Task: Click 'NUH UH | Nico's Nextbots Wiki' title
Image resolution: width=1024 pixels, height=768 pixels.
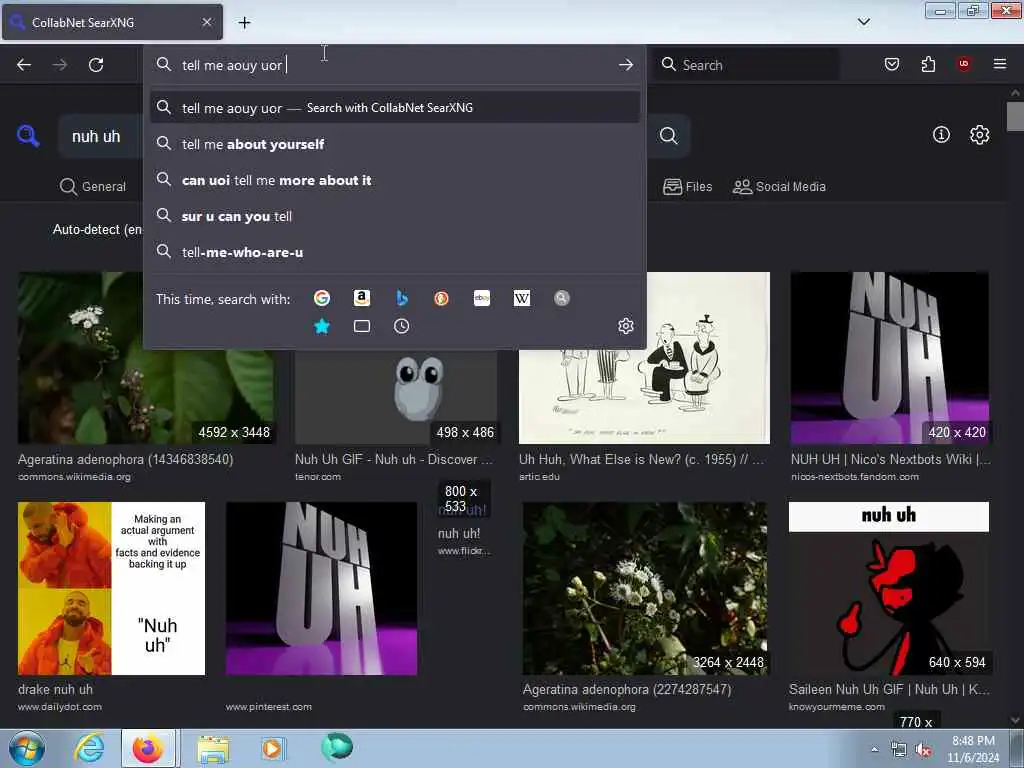Action: (x=890, y=459)
